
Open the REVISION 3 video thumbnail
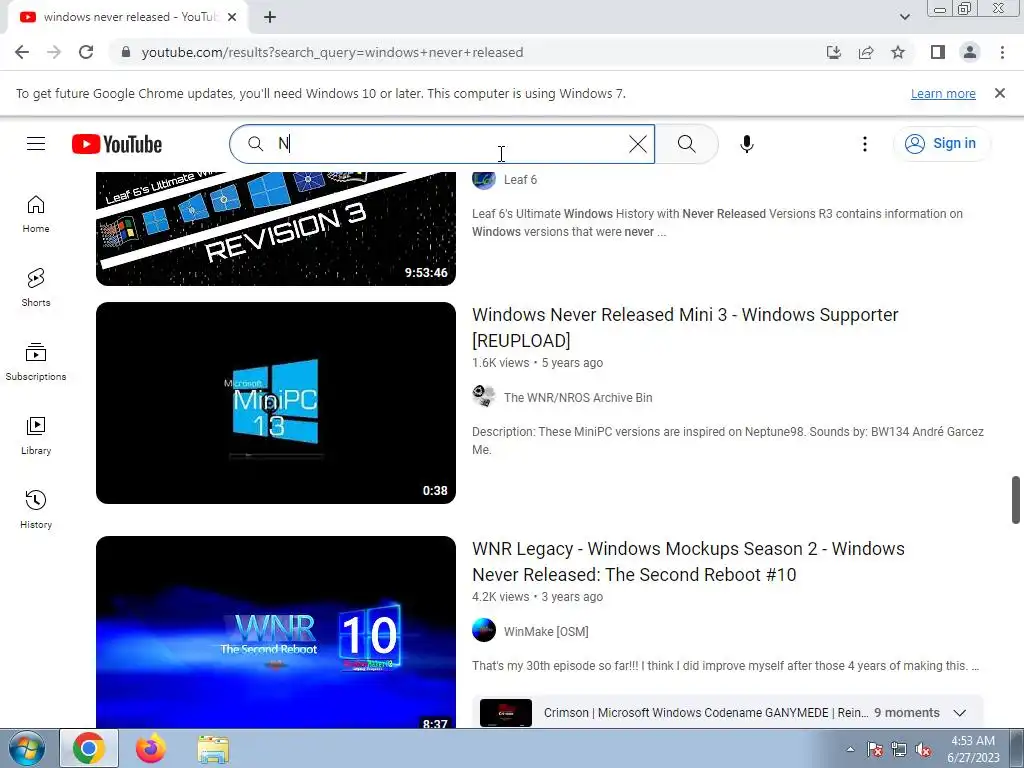(x=276, y=229)
